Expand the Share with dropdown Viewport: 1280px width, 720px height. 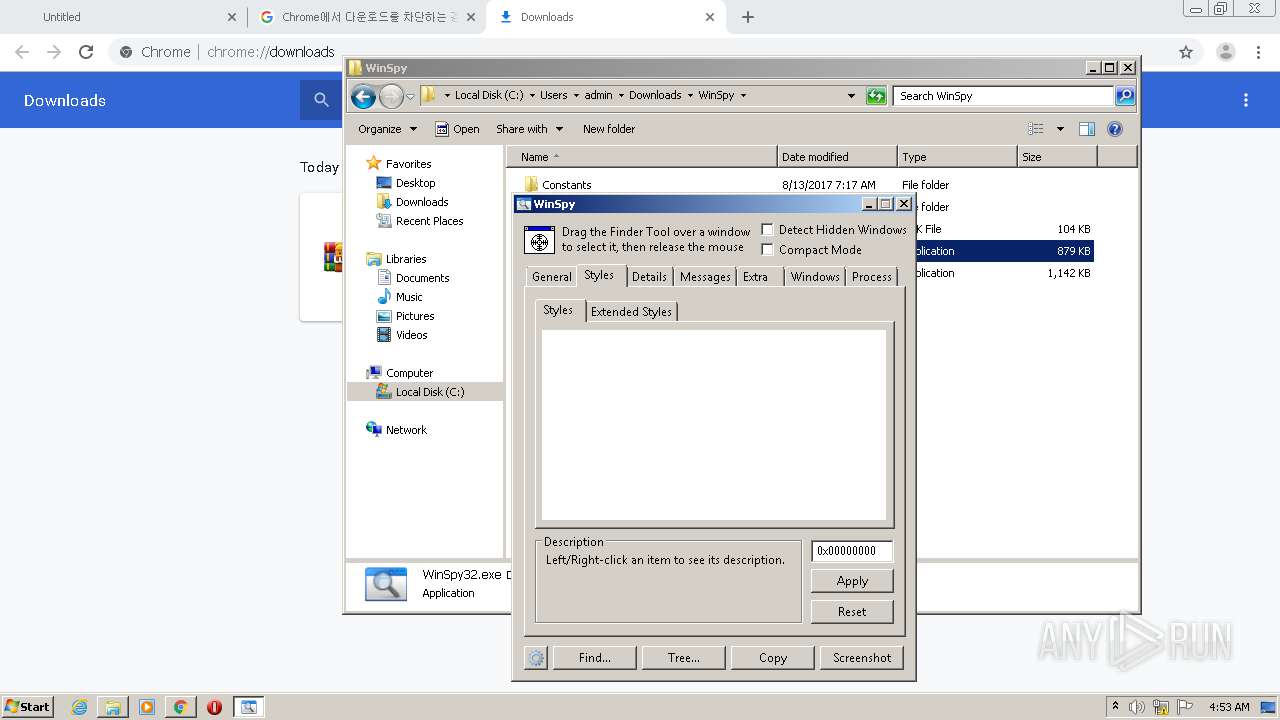point(529,129)
